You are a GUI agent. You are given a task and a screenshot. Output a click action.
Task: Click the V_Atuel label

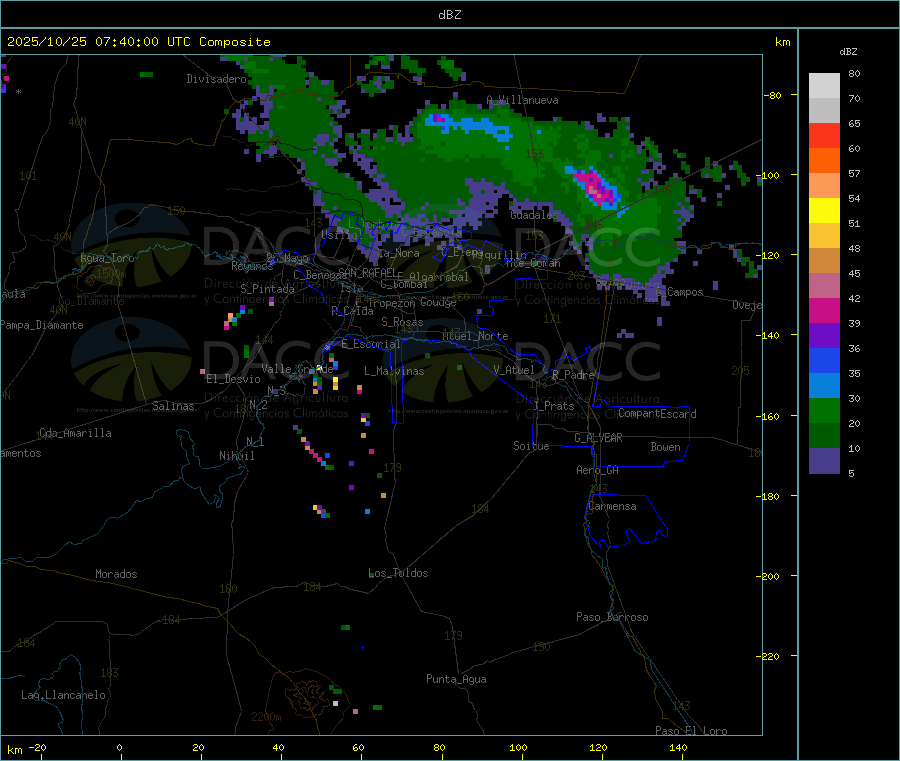point(514,370)
